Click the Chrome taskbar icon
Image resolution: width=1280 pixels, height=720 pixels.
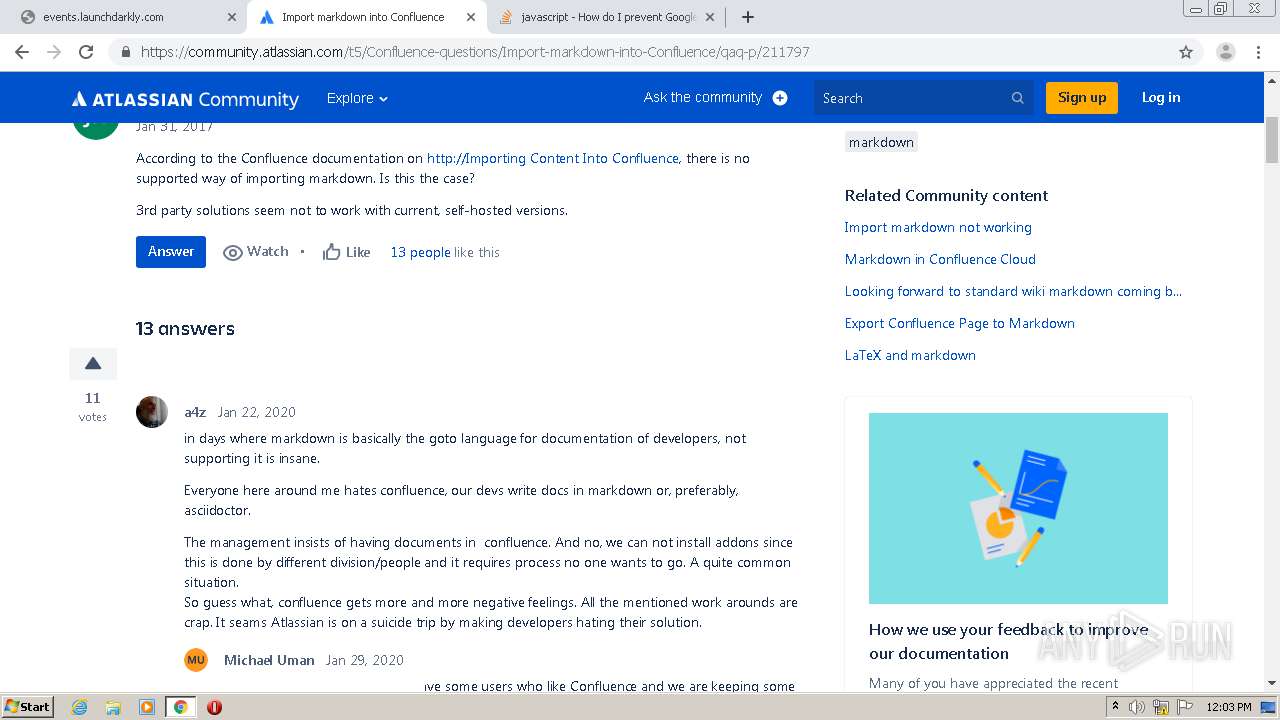coord(180,707)
